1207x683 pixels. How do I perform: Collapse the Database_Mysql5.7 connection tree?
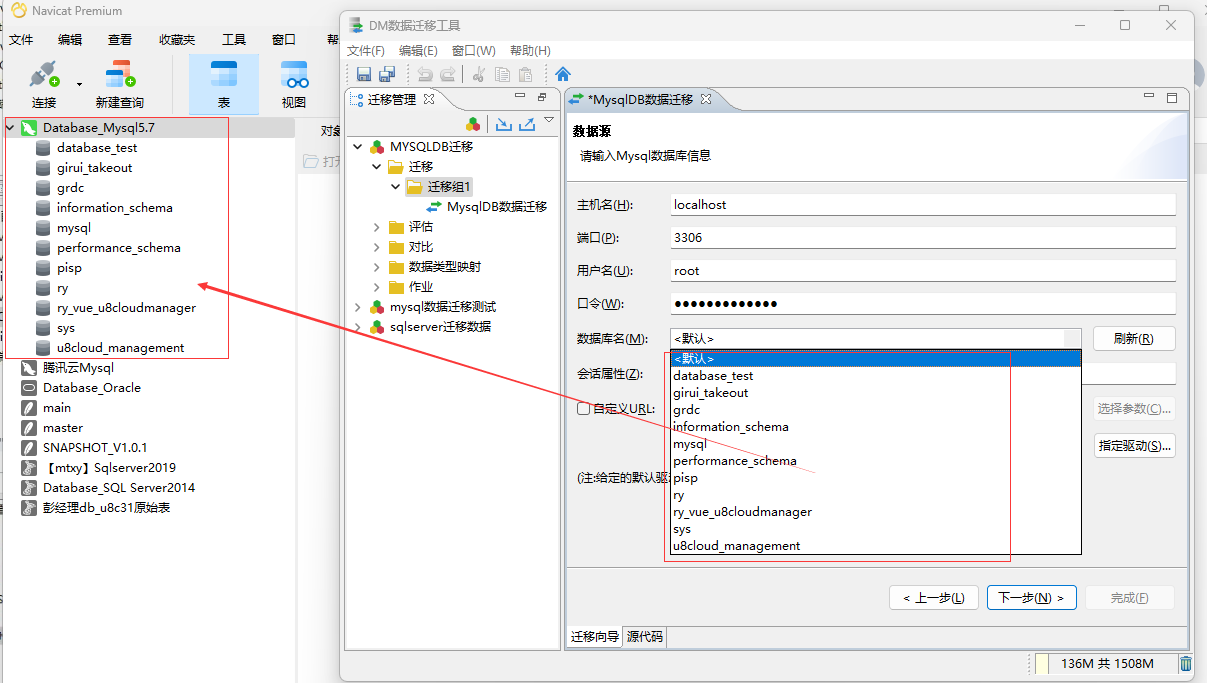pos(10,128)
